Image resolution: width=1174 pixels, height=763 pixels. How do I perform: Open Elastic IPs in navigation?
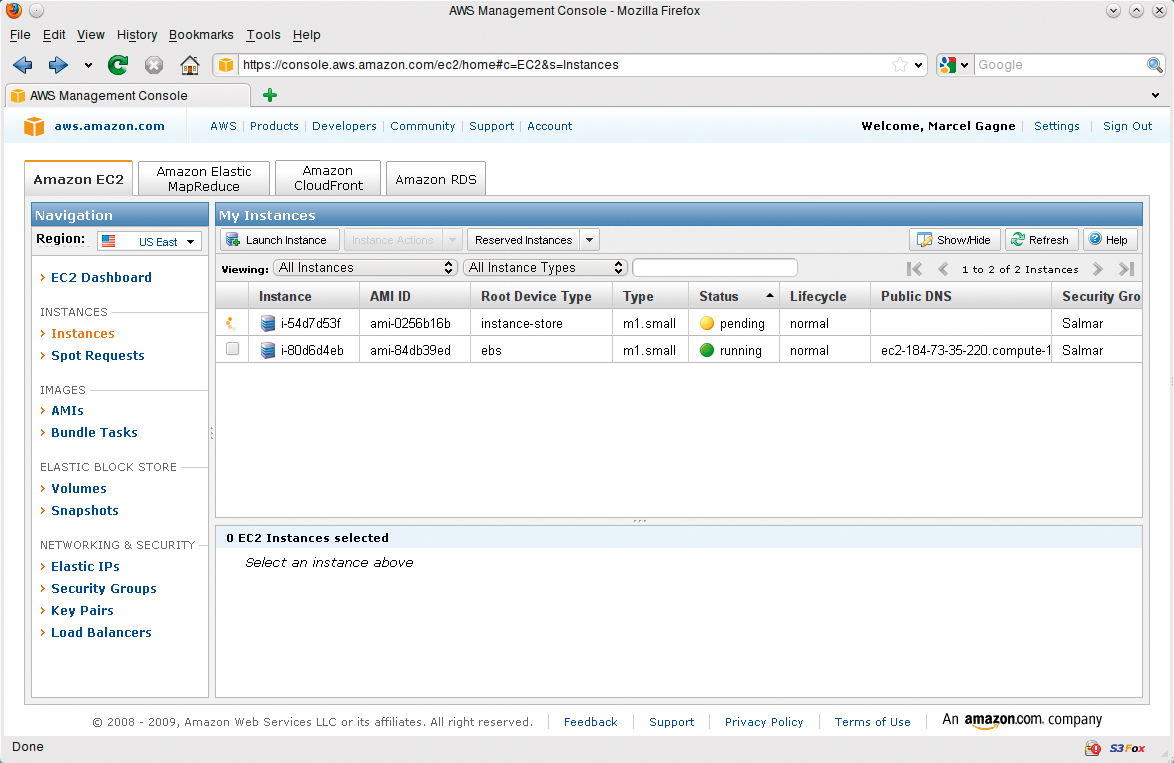[x=85, y=566]
